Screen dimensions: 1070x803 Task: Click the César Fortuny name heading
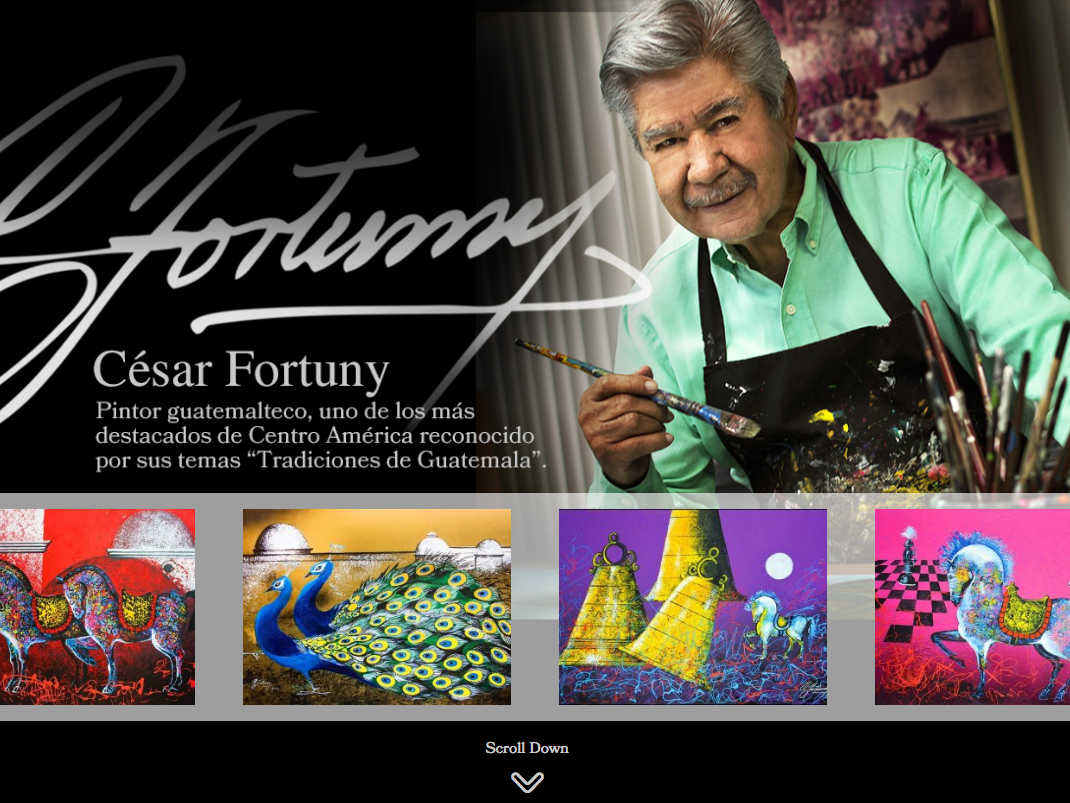point(241,370)
